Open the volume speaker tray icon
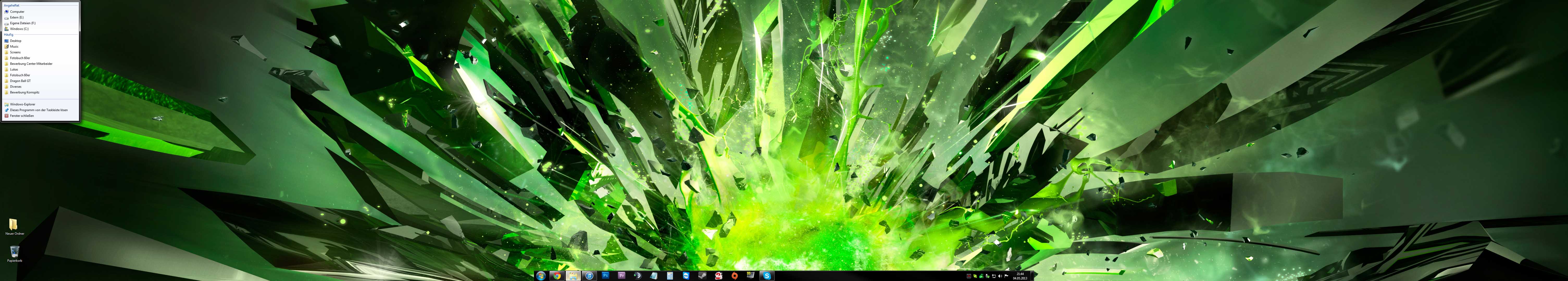 coord(1000,276)
